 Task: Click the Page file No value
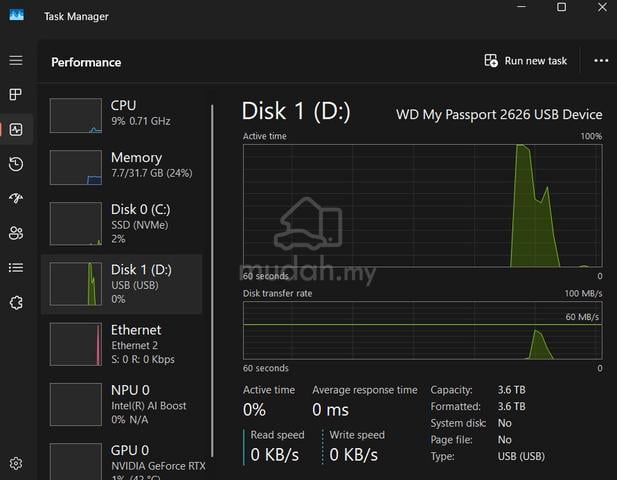tap(504, 439)
